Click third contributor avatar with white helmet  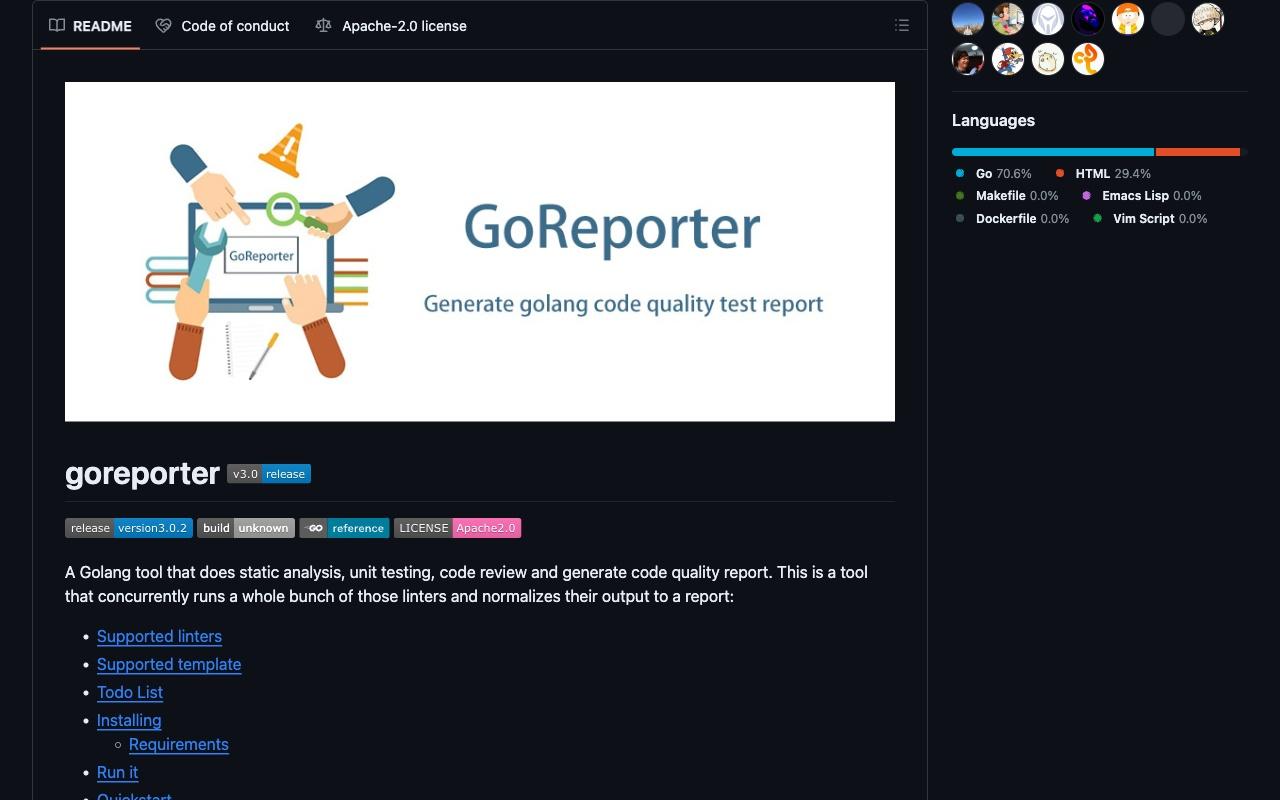[1048, 19]
